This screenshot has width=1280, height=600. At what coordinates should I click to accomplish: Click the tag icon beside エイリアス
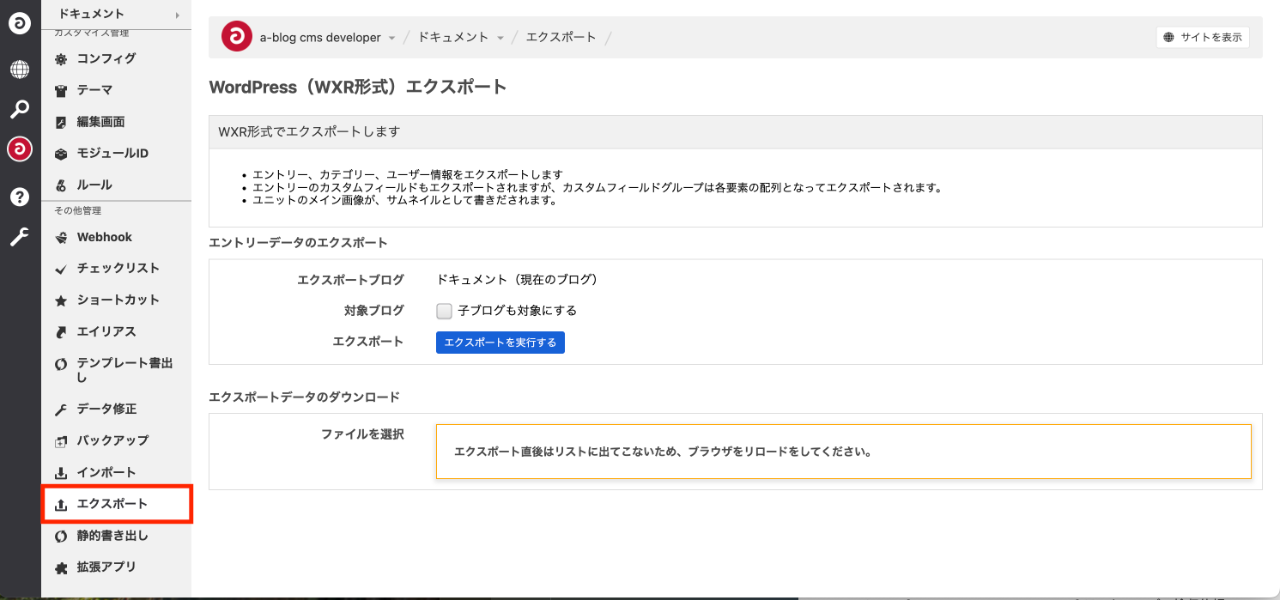(x=61, y=332)
